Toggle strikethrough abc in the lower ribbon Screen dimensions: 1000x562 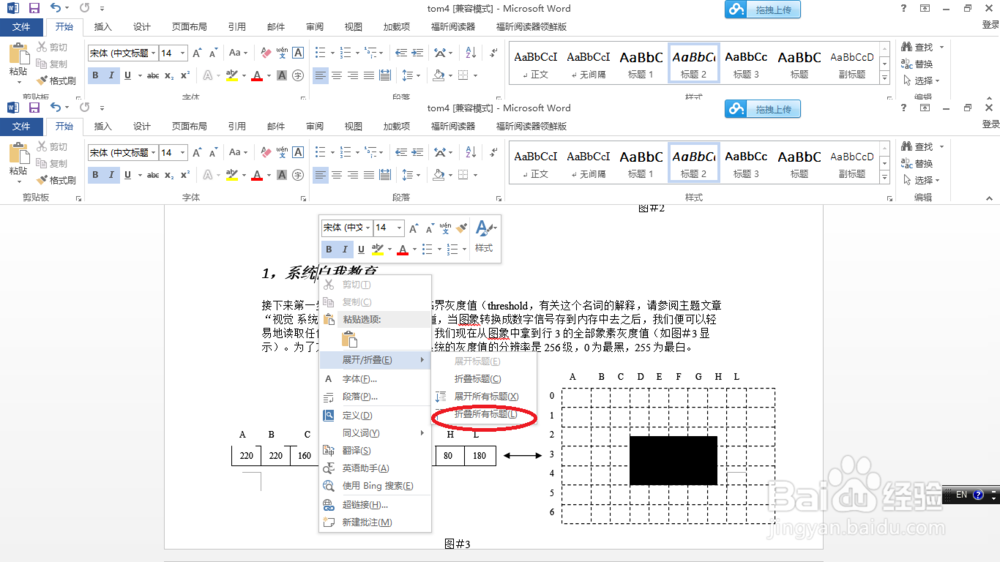(153, 175)
